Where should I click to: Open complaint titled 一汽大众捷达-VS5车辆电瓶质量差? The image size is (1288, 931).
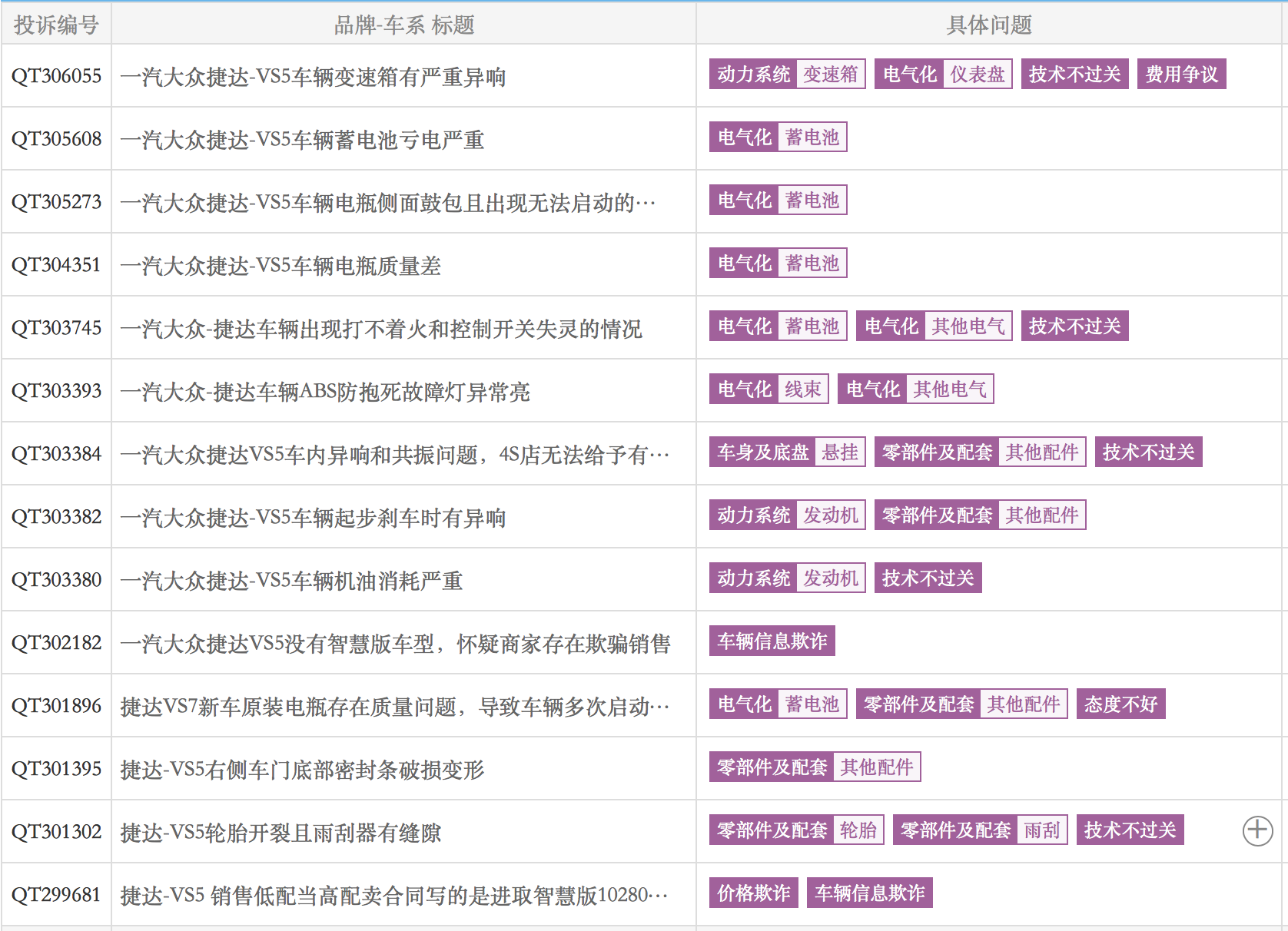point(281,266)
